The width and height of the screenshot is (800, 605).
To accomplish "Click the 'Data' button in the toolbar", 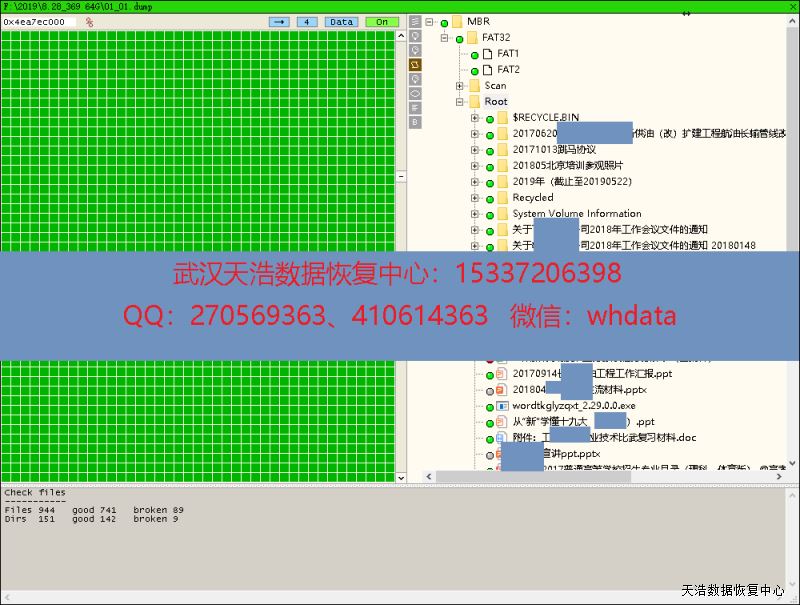I will click(342, 21).
